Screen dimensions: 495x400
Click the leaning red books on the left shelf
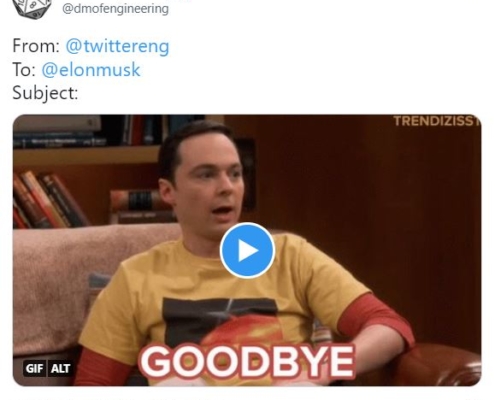click(47, 200)
